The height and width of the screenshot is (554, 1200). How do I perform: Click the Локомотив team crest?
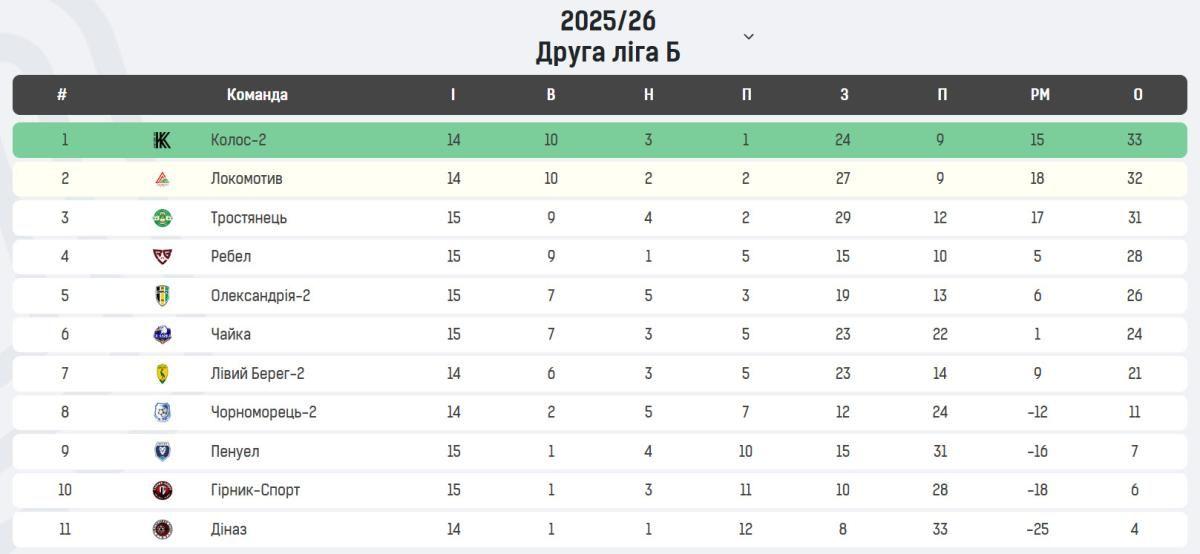(162, 179)
